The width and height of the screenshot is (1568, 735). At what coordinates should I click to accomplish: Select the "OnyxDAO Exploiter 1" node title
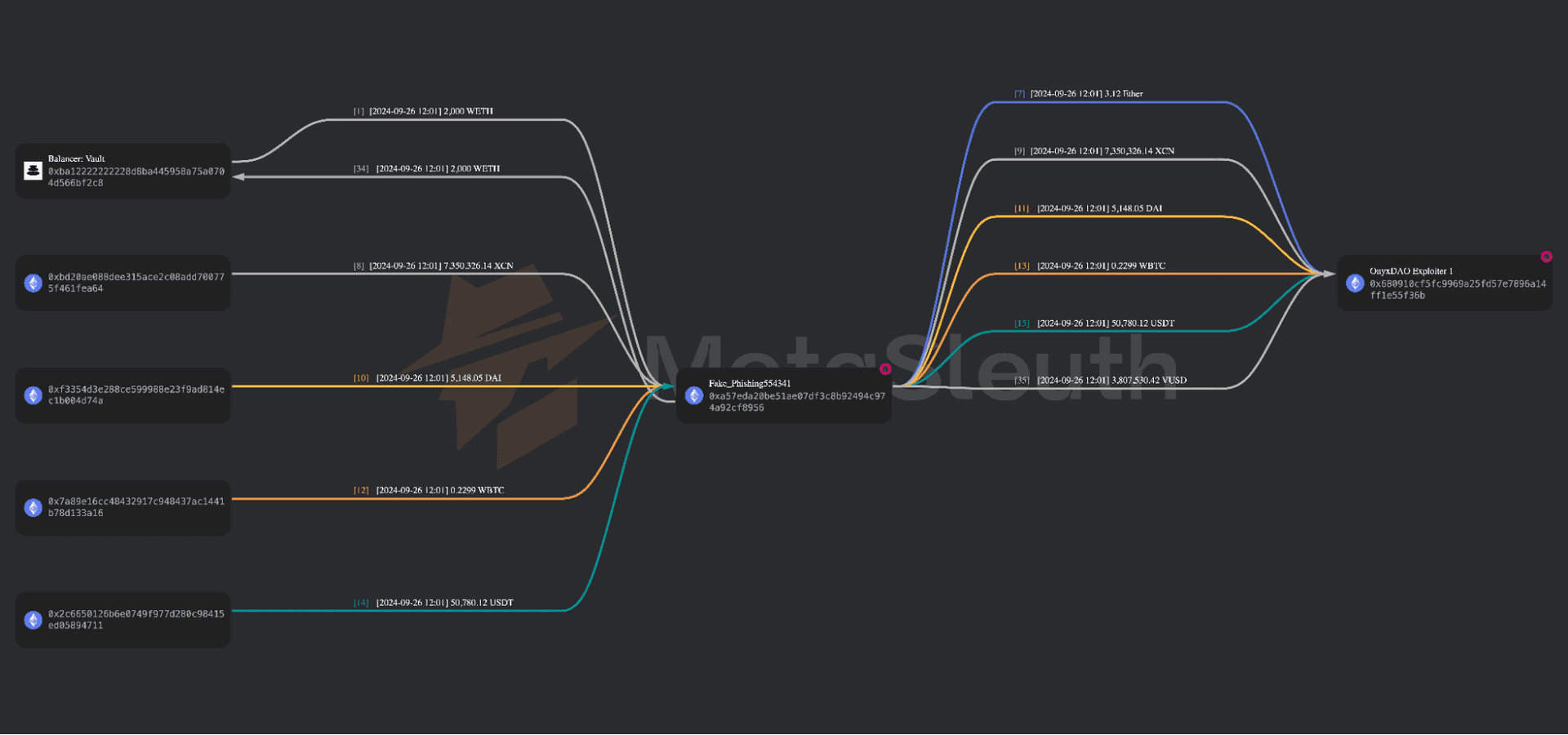[x=1411, y=271]
